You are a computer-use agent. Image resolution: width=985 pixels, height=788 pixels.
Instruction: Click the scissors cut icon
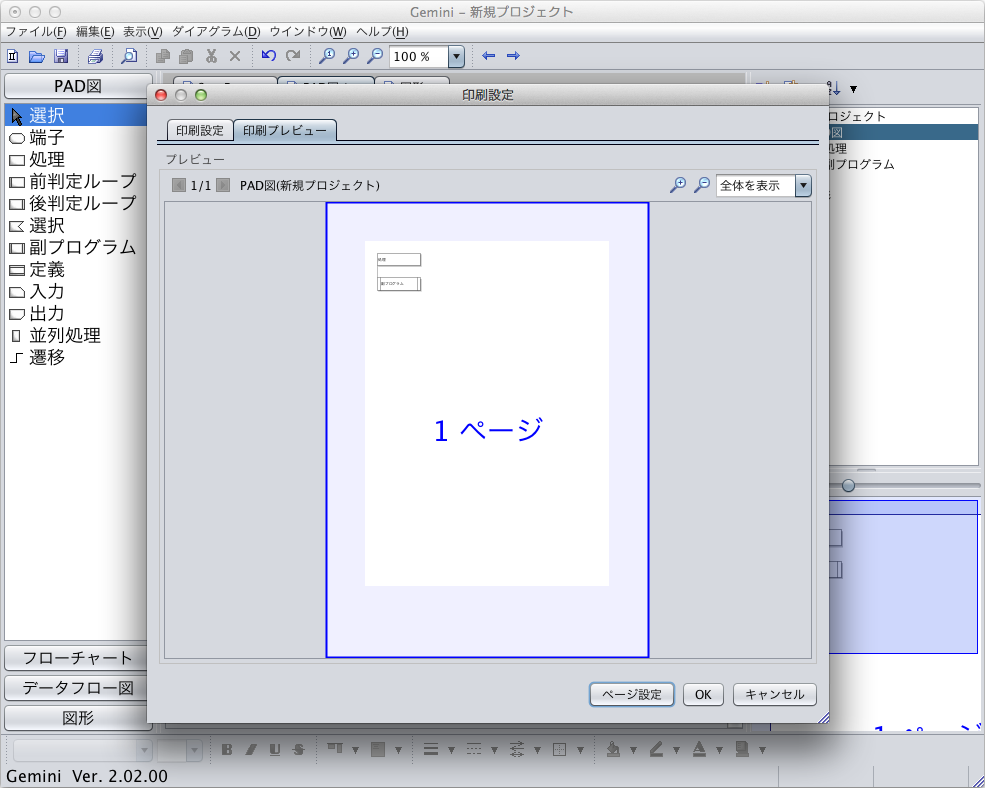(211, 56)
